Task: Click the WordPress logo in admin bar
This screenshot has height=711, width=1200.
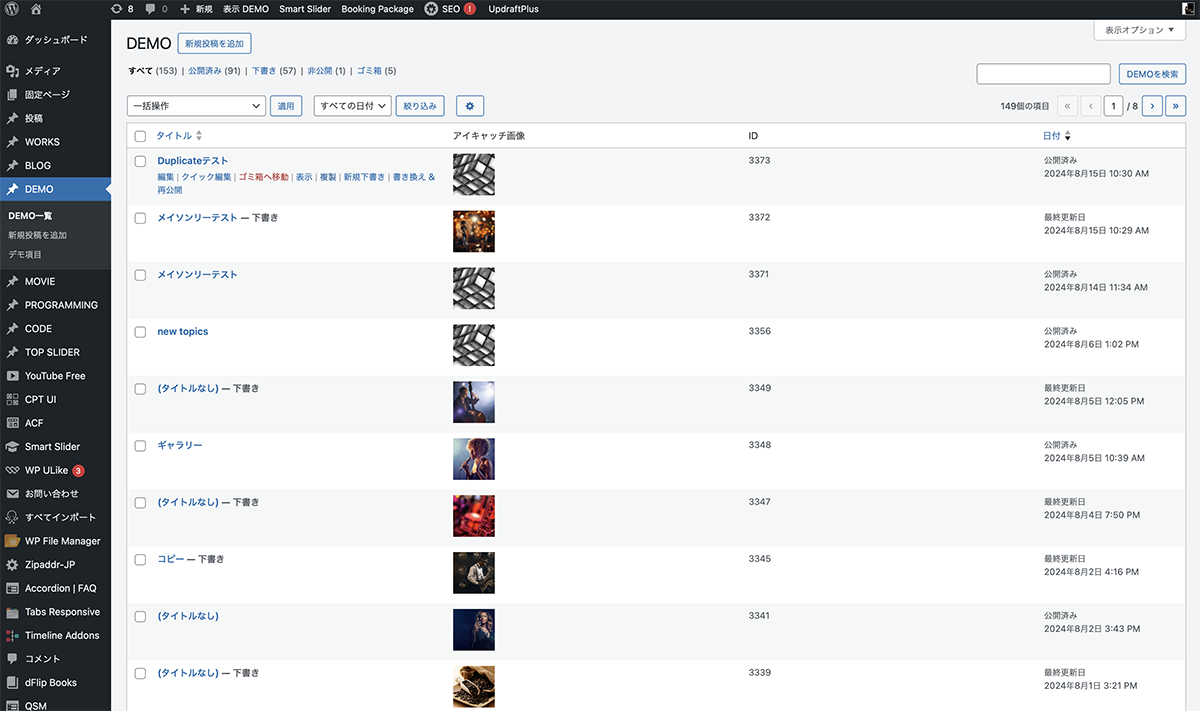Action: point(12,9)
